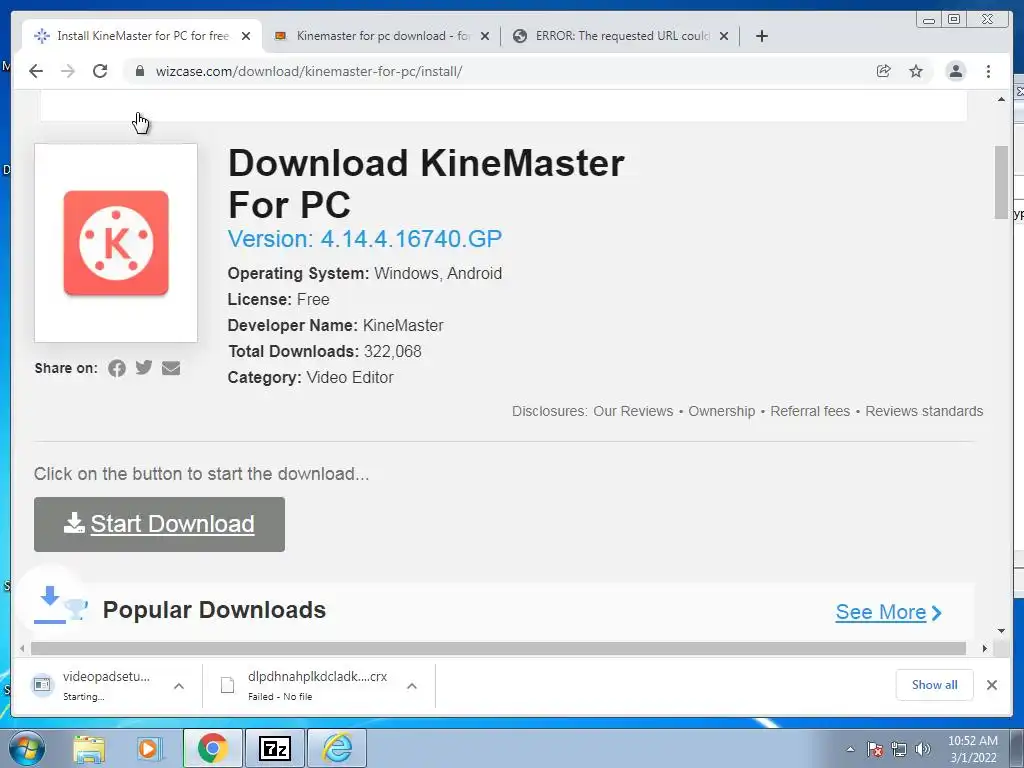Click the Popular Downloads trophy icon

tap(76, 609)
